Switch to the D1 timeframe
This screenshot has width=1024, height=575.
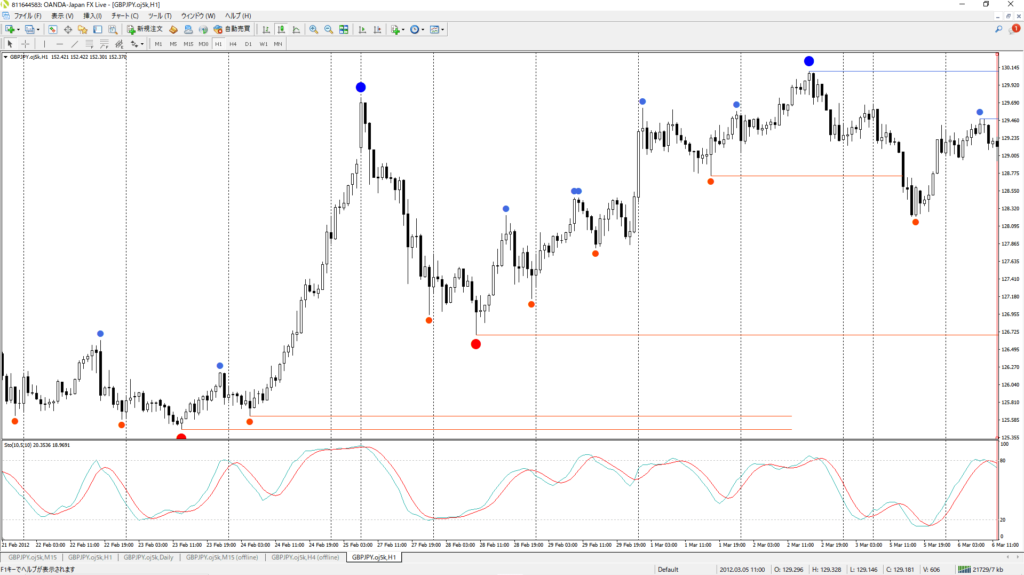(x=248, y=44)
